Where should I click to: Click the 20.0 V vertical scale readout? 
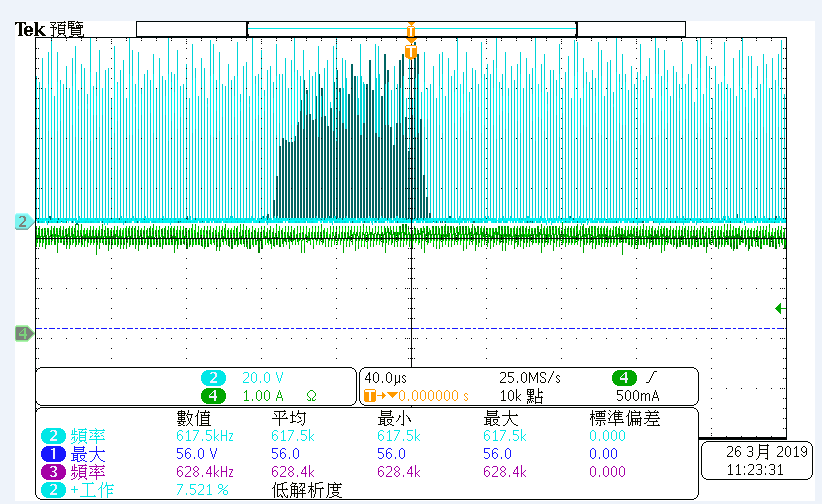pos(263,378)
